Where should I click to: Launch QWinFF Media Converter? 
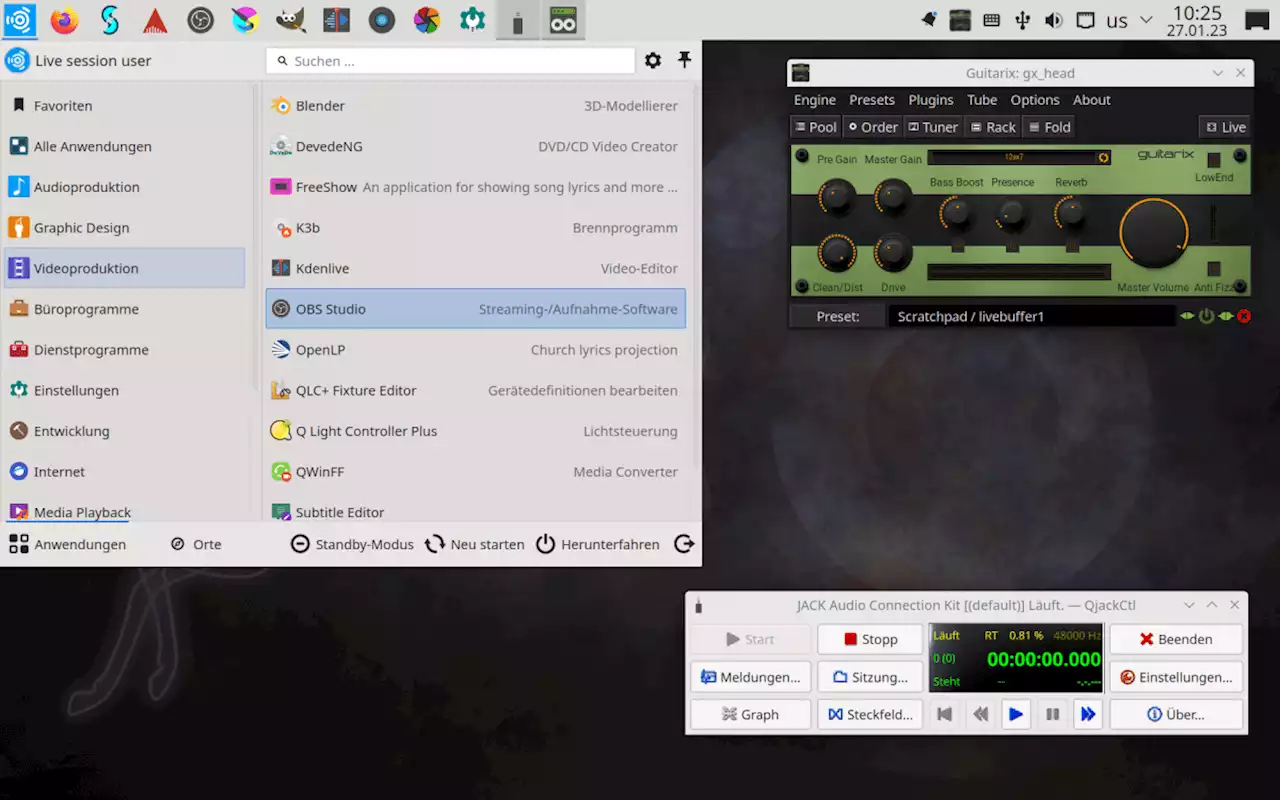click(475, 472)
